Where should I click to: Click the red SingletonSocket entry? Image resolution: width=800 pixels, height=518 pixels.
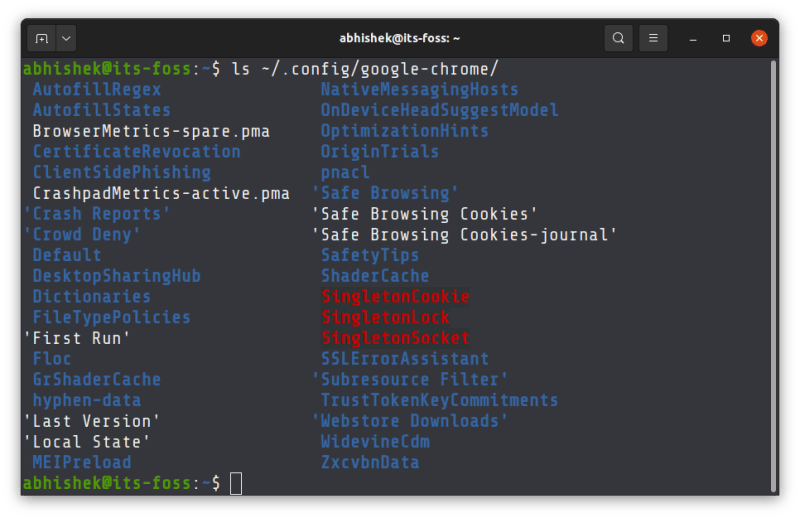(x=395, y=338)
